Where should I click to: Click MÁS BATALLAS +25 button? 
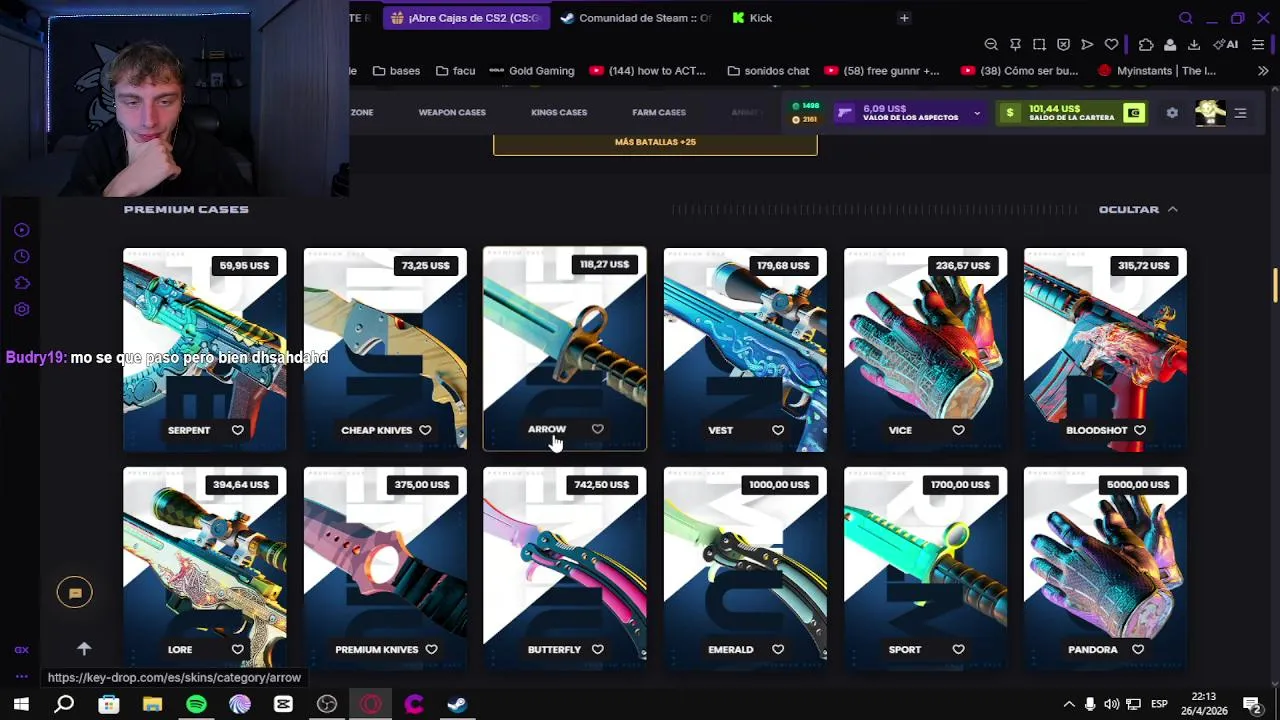[x=655, y=142]
